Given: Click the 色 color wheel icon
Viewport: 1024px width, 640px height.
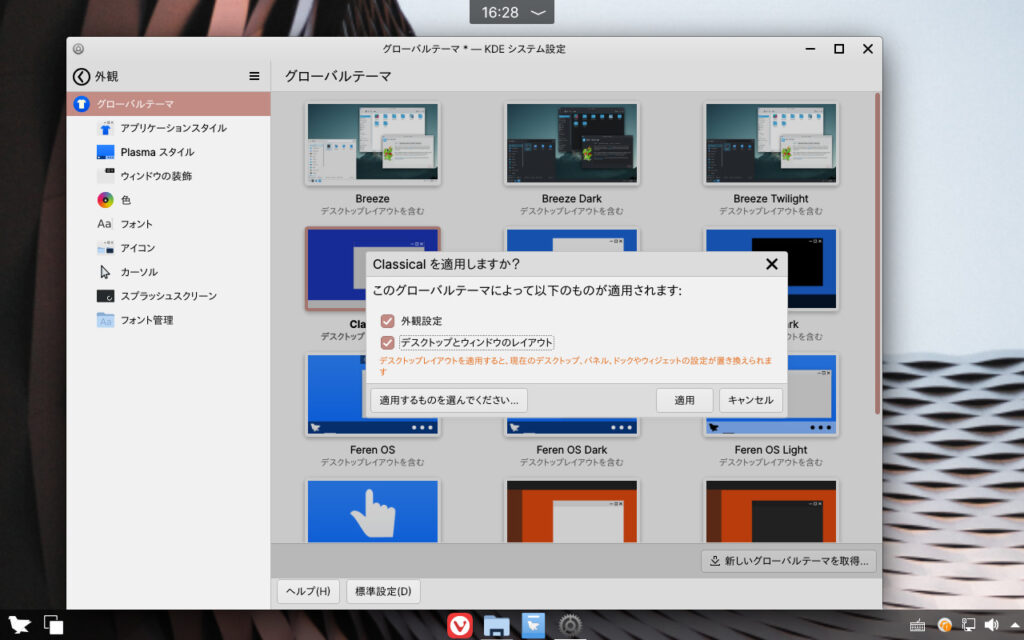Looking at the screenshot, I should [105, 200].
